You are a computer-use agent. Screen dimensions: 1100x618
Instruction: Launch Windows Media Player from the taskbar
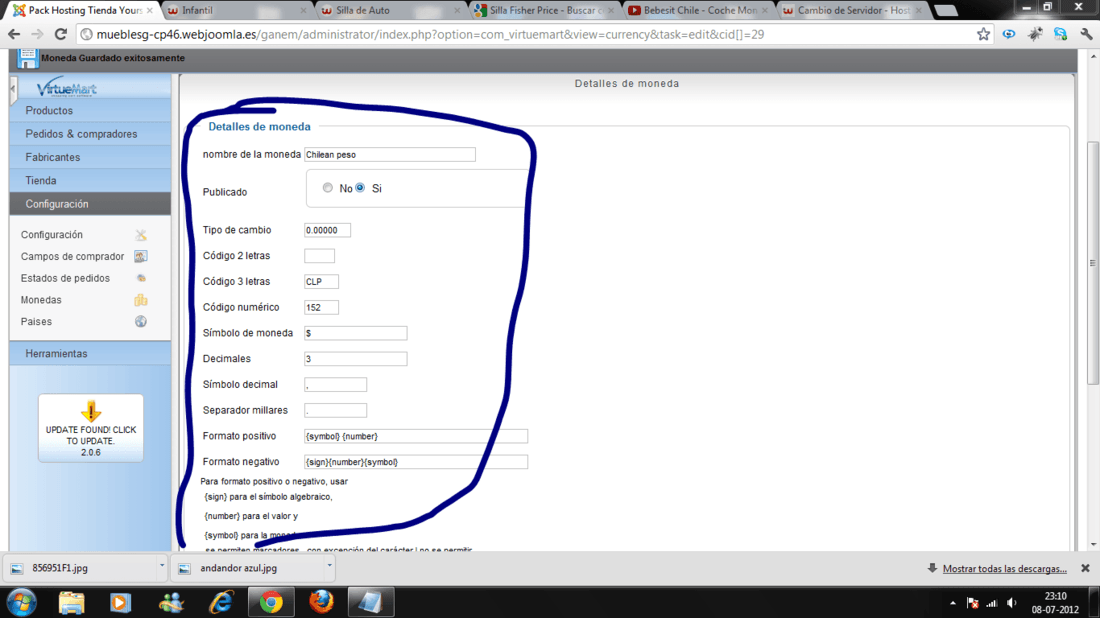tap(121, 602)
